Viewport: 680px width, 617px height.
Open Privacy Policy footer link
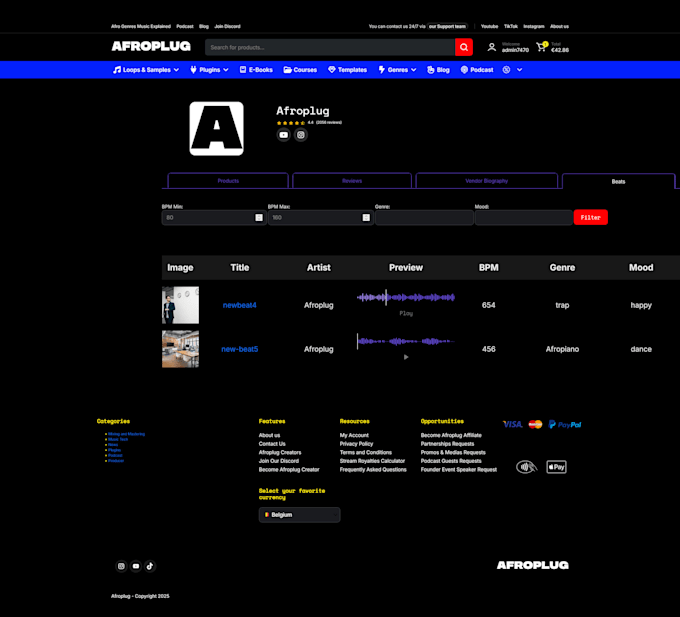coord(356,444)
